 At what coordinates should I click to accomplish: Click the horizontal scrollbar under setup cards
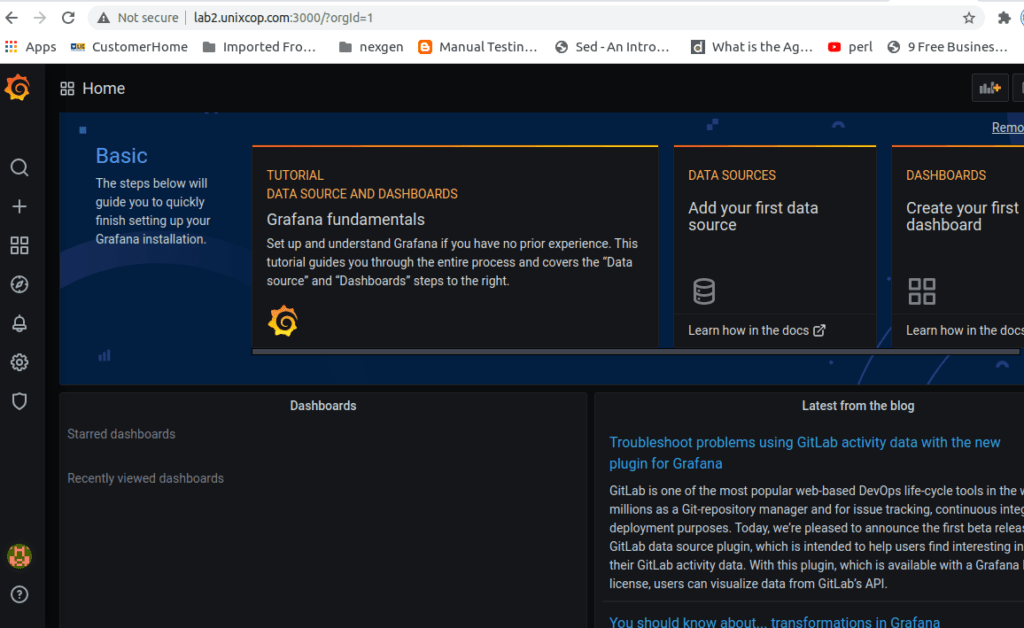(x=635, y=352)
